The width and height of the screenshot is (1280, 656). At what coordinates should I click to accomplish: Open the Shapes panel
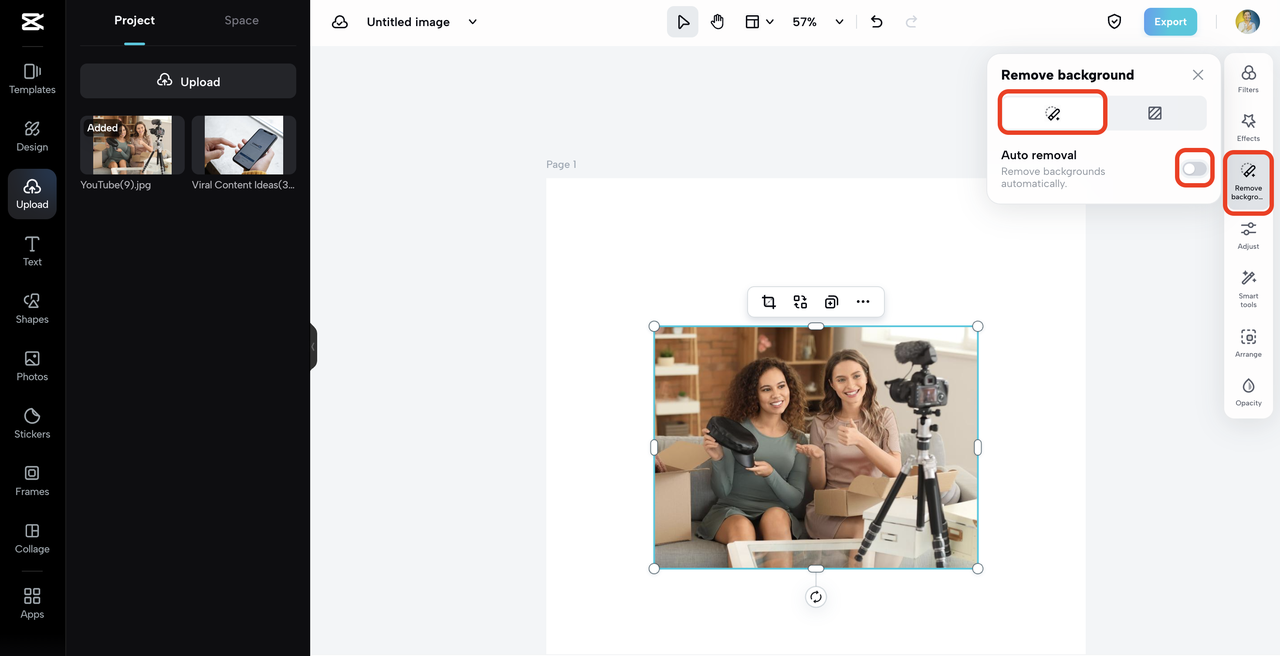click(x=32, y=308)
